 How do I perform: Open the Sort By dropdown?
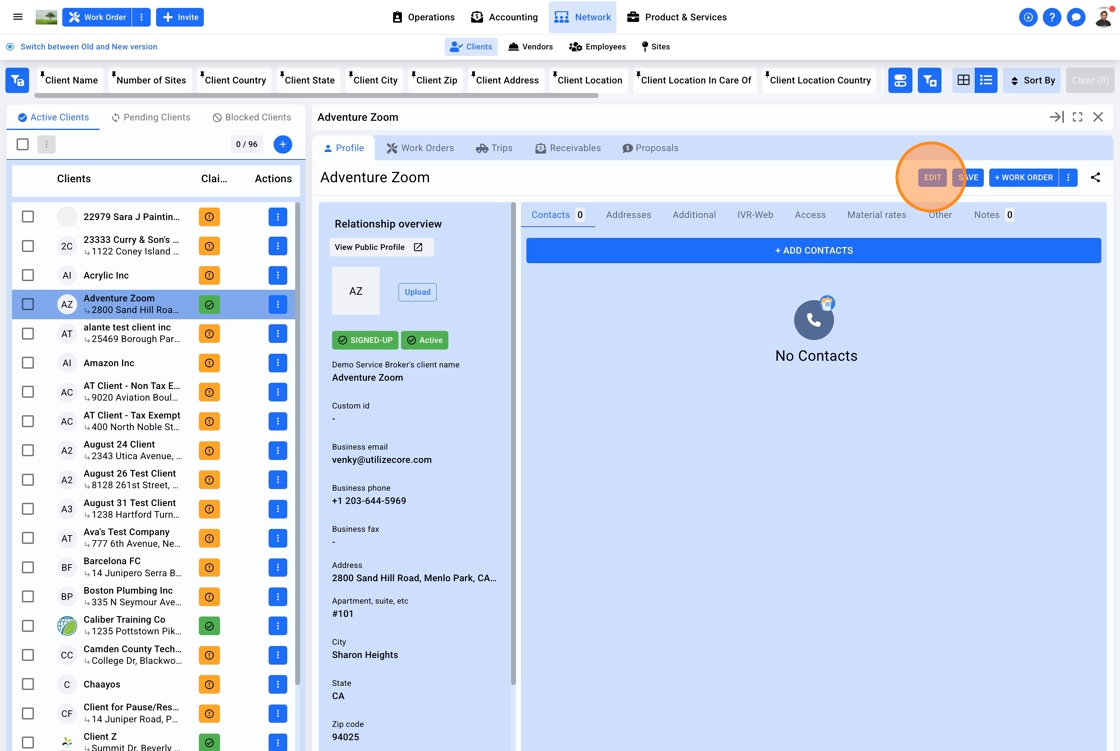pyautogui.click(x=1032, y=80)
